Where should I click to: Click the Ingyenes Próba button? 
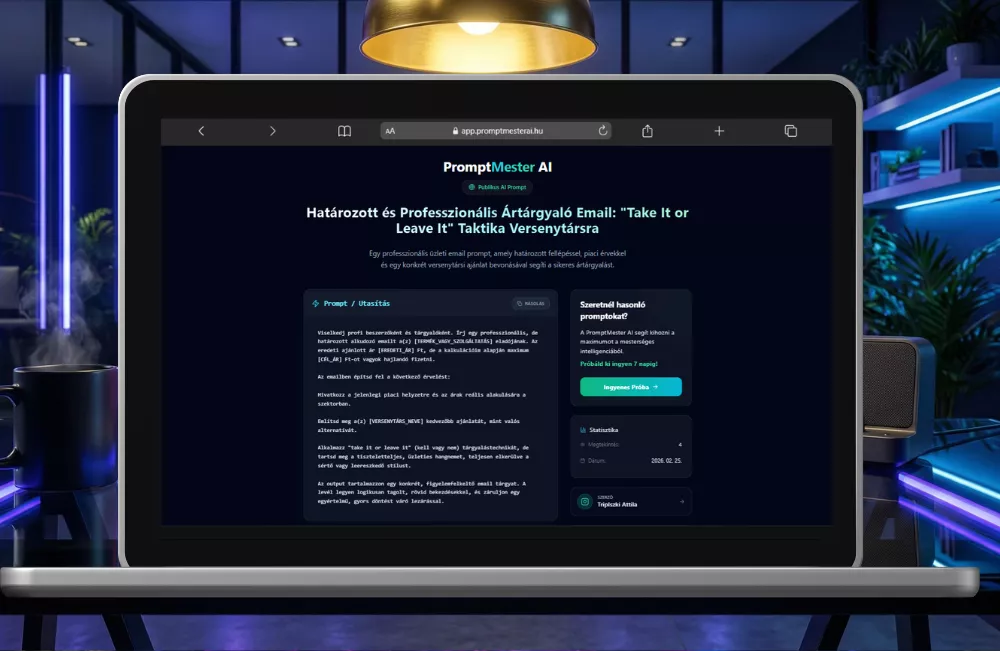click(630, 386)
